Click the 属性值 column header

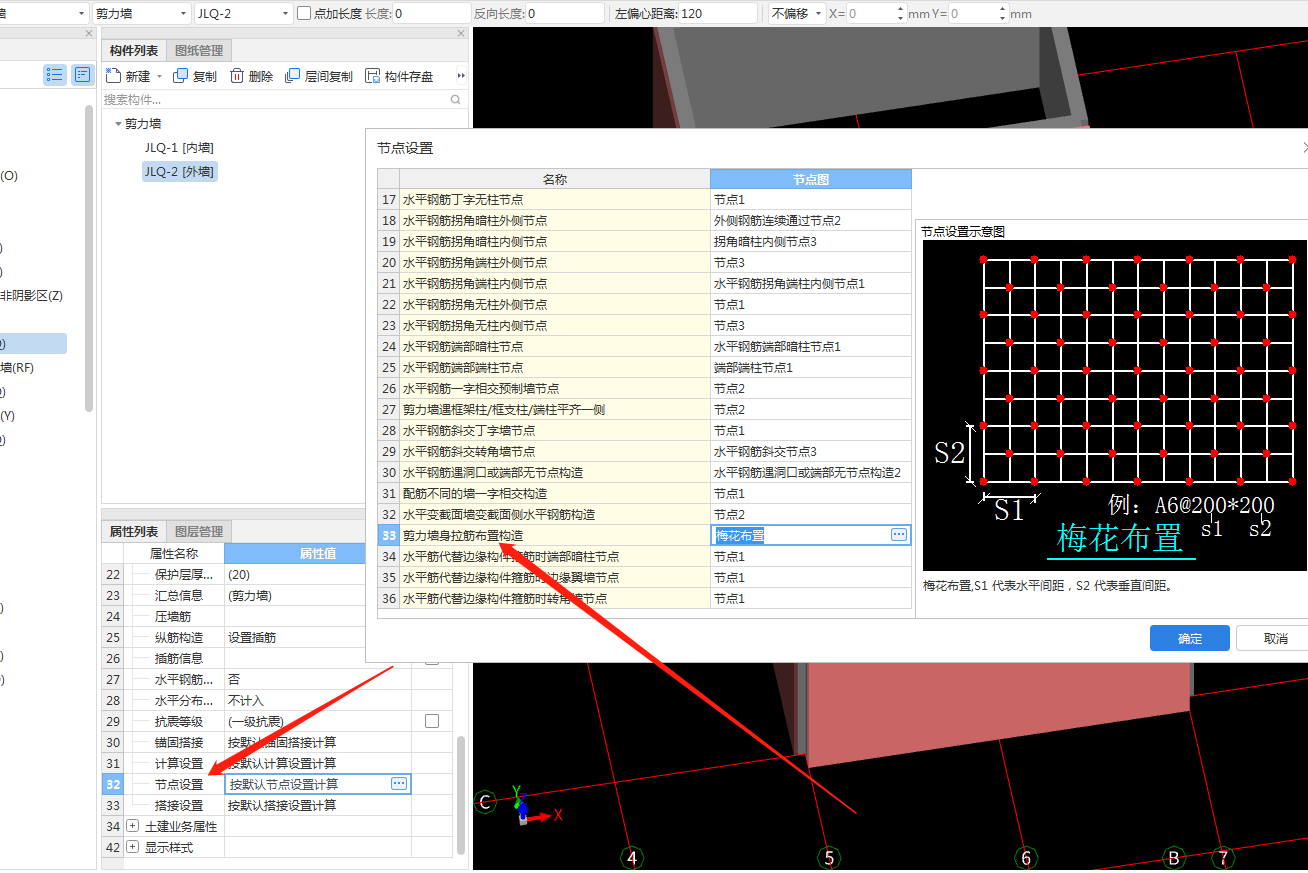318,553
